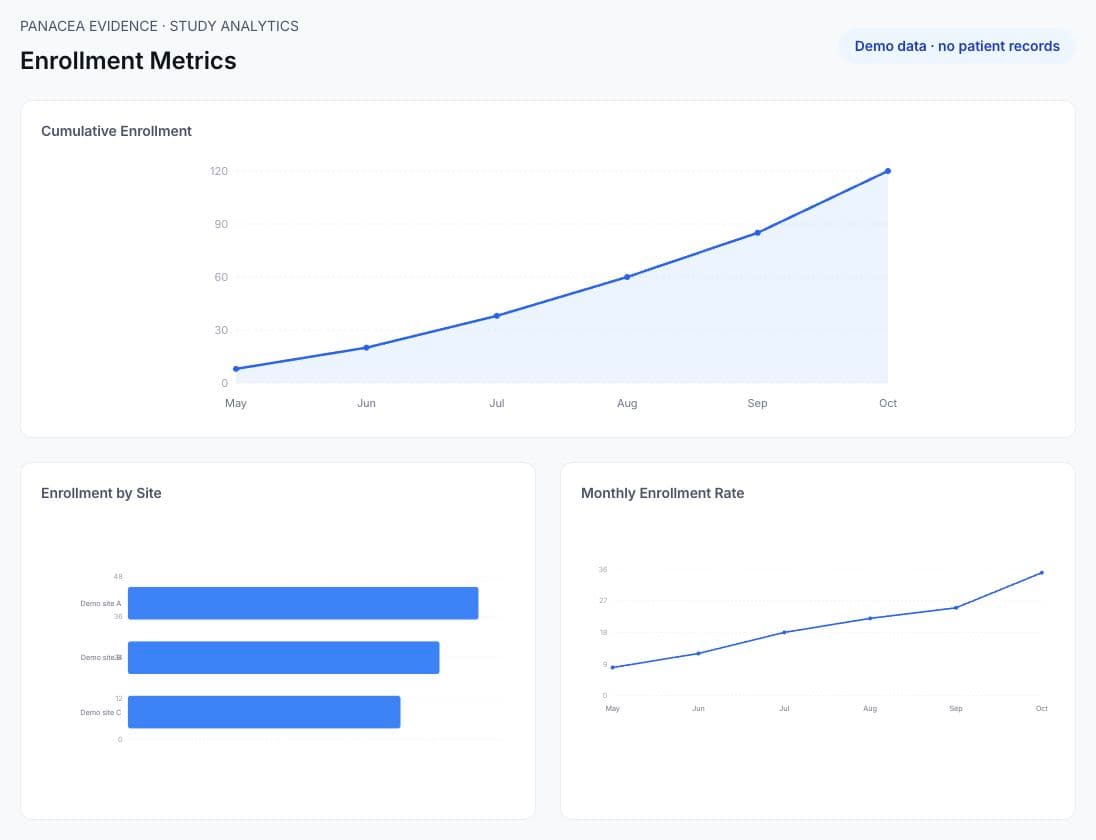
Task: Select the Sep data point in Cumulative Enrollment
Action: tap(758, 233)
